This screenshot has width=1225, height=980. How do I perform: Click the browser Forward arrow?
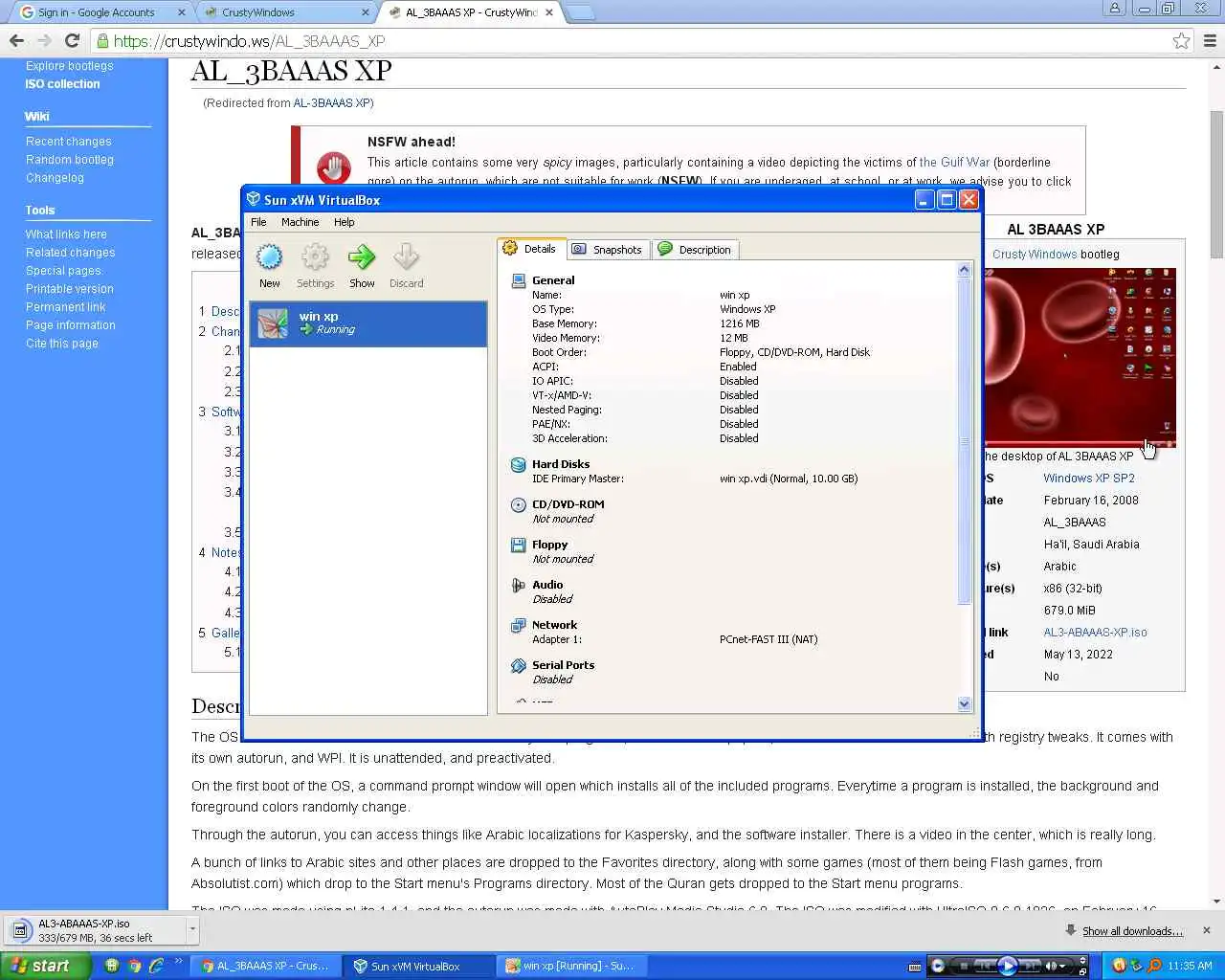[x=44, y=40]
